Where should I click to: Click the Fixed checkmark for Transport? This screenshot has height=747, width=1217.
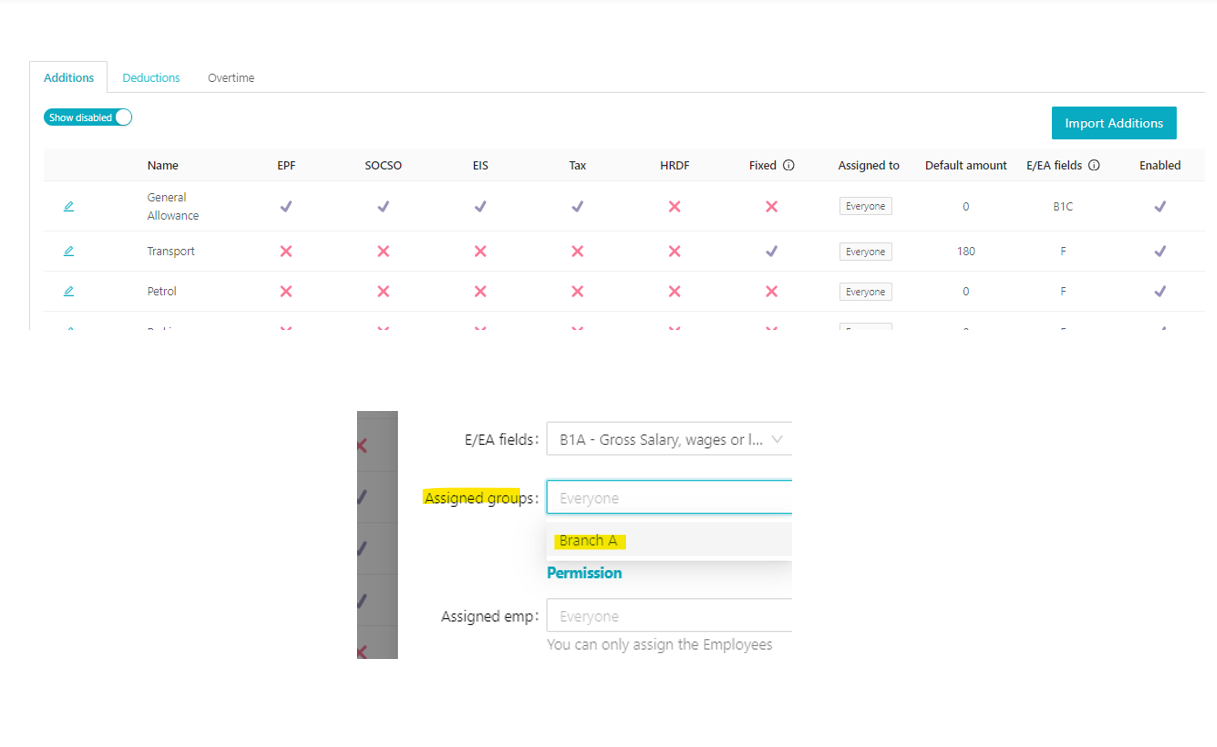(x=771, y=251)
